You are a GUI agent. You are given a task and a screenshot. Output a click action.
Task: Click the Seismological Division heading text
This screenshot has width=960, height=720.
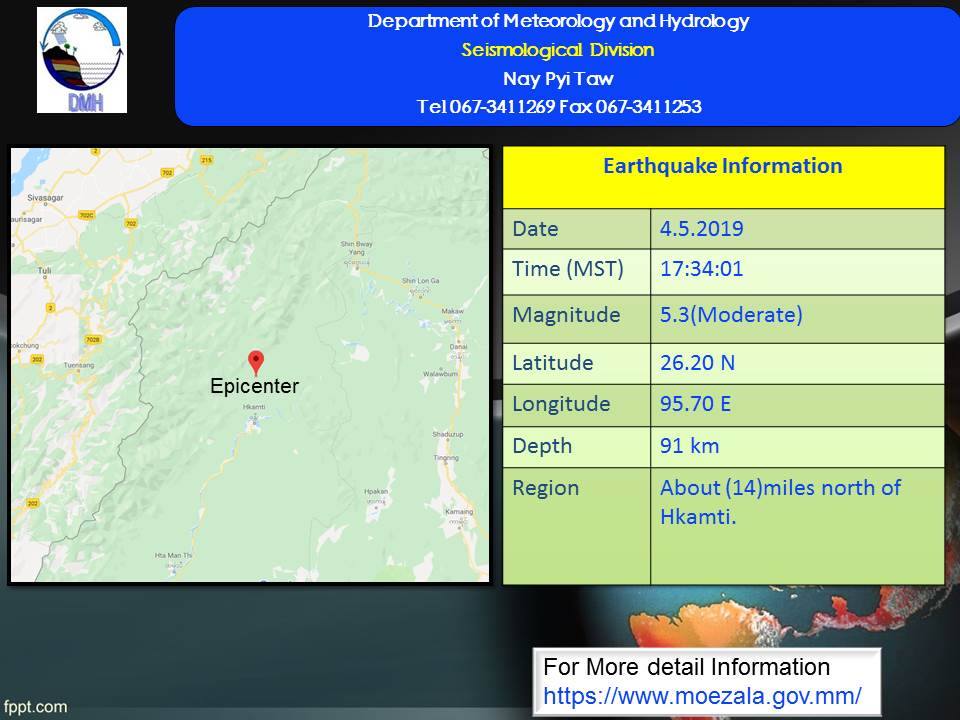[558, 50]
